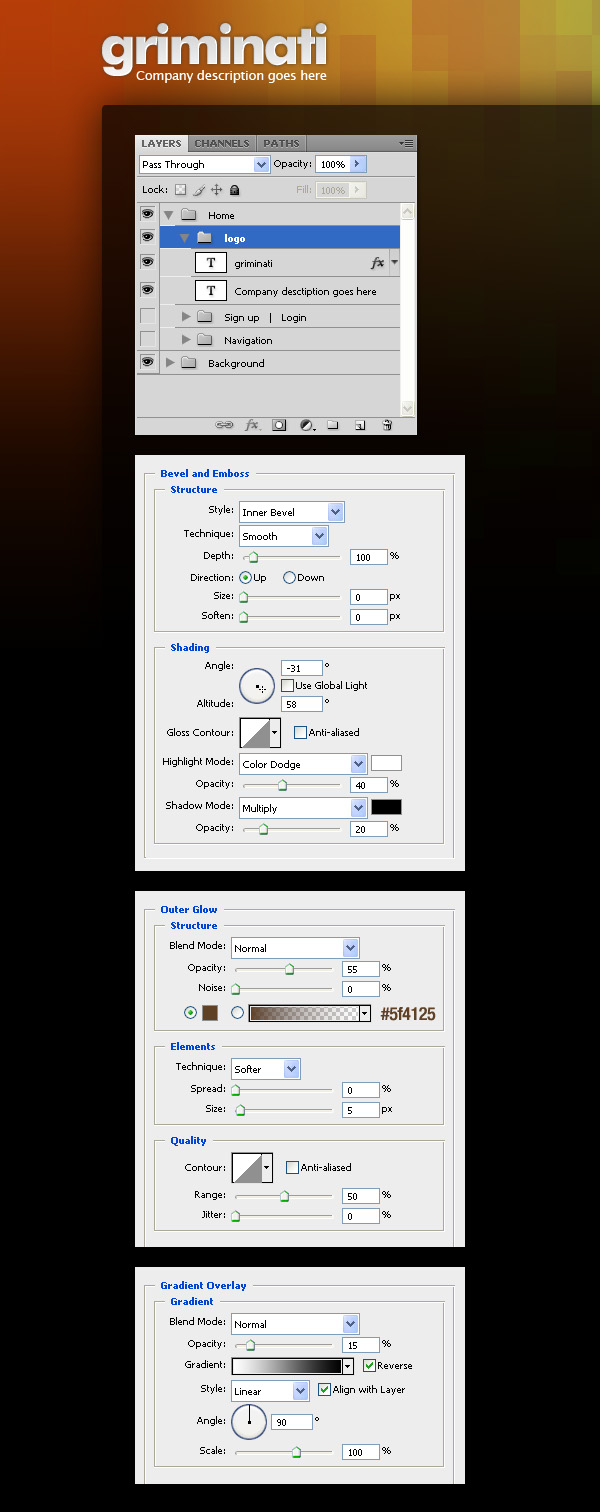Hide the griminati text layer
This screenshot has height=1512, width=600.
(147, 262)
